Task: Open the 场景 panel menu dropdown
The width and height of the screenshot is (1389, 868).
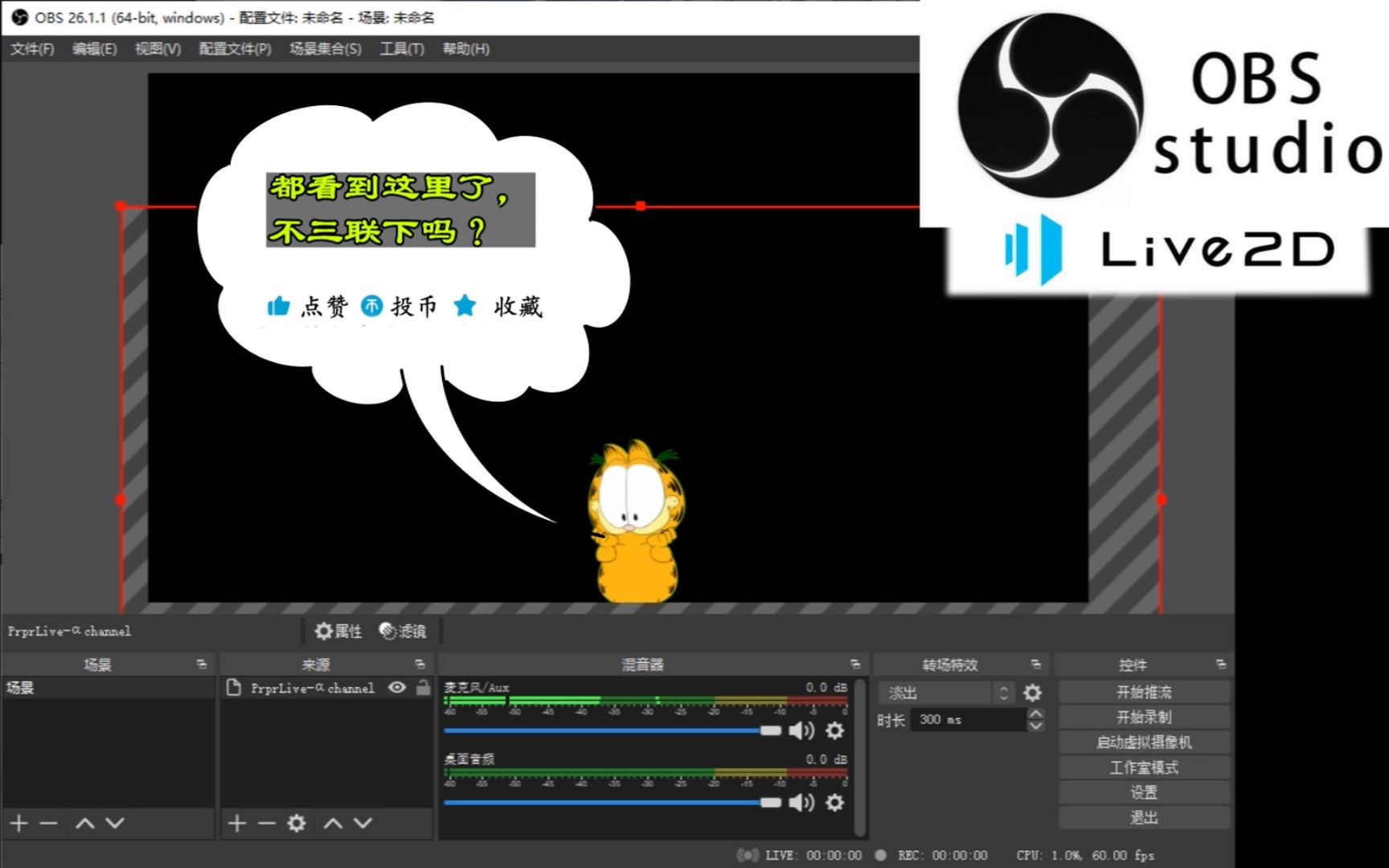Action: (200, 665)
